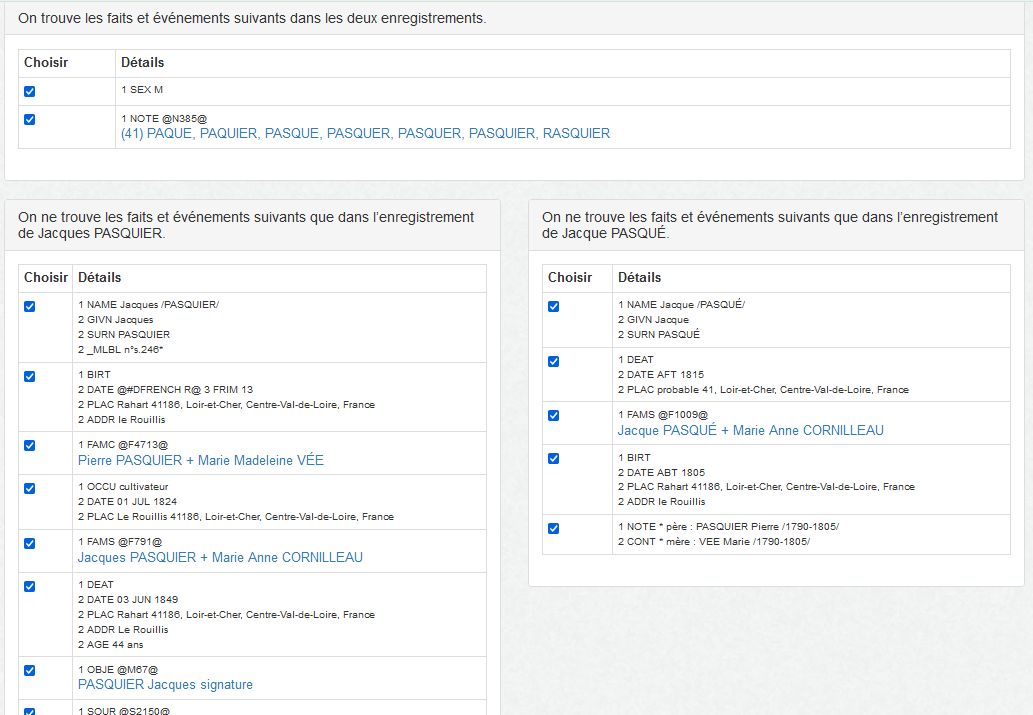Toggle the BIRT ABT 1805 checkbox
Image resolution: width=1033 pixels, height=715 pixels.
(x=554, y=458)
